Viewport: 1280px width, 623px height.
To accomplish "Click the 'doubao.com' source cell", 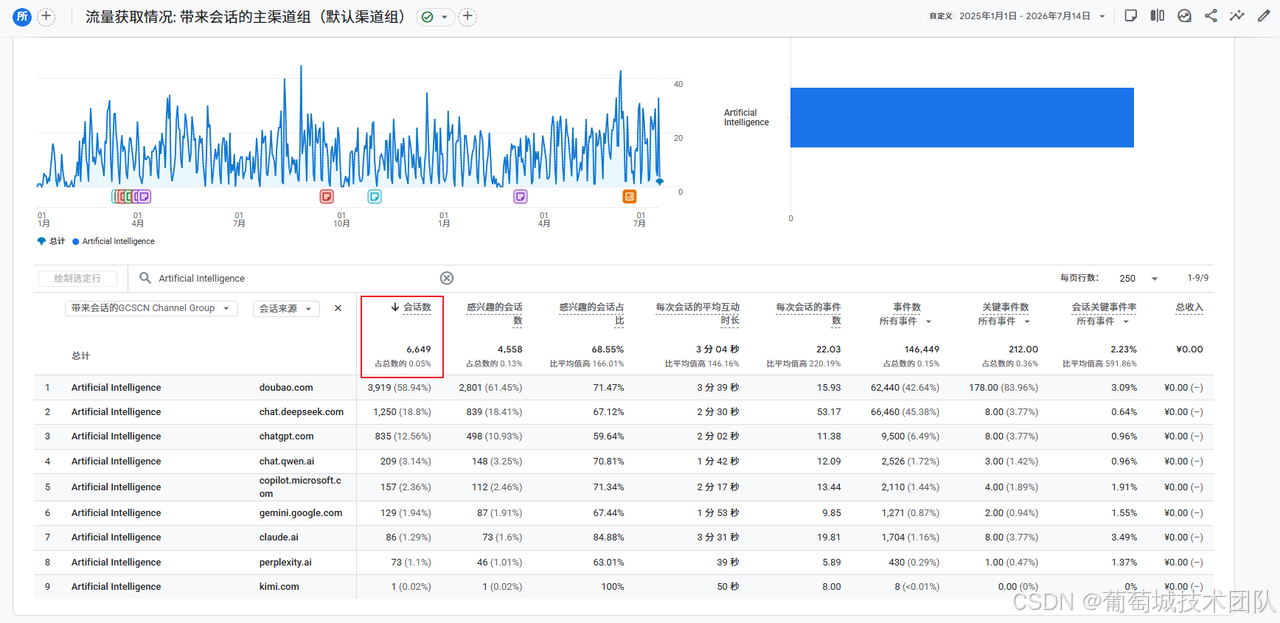I will (286, 388).
